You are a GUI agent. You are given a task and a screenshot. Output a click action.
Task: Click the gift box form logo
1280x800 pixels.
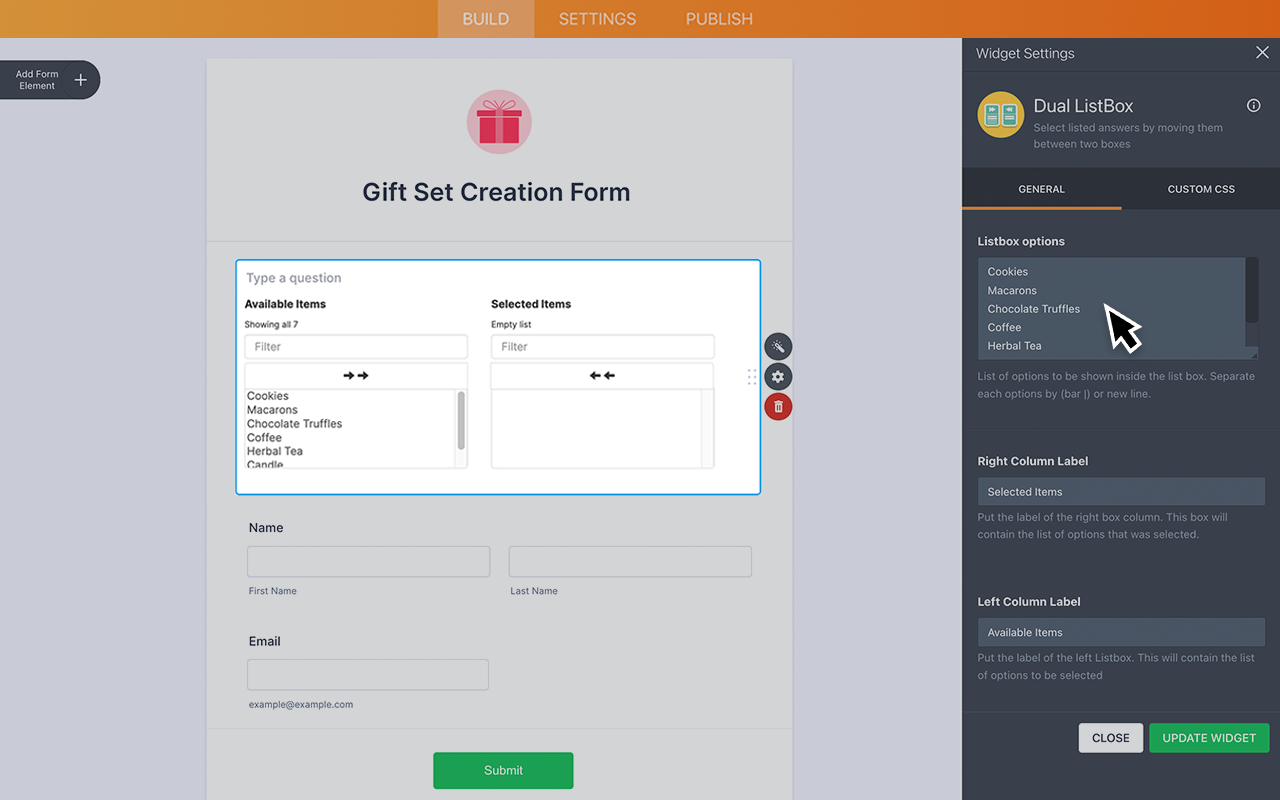(x=499, y=122)
